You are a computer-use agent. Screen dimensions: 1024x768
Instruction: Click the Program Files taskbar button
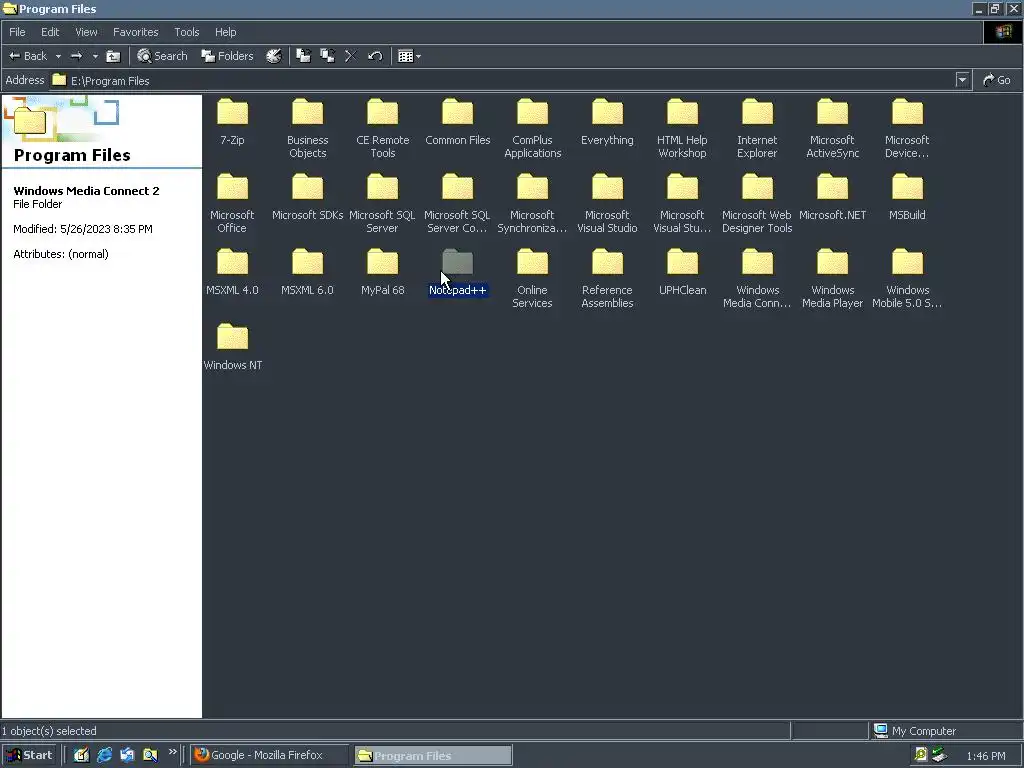click(x=433, y=756)
